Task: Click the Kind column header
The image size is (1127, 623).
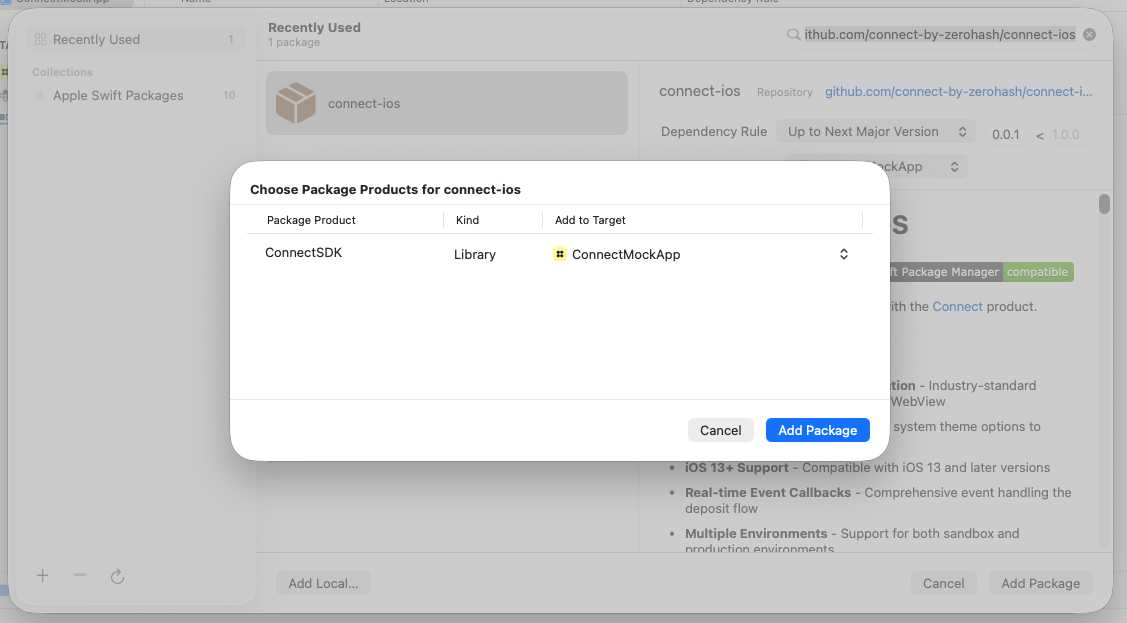Action: tap(467, 220)
